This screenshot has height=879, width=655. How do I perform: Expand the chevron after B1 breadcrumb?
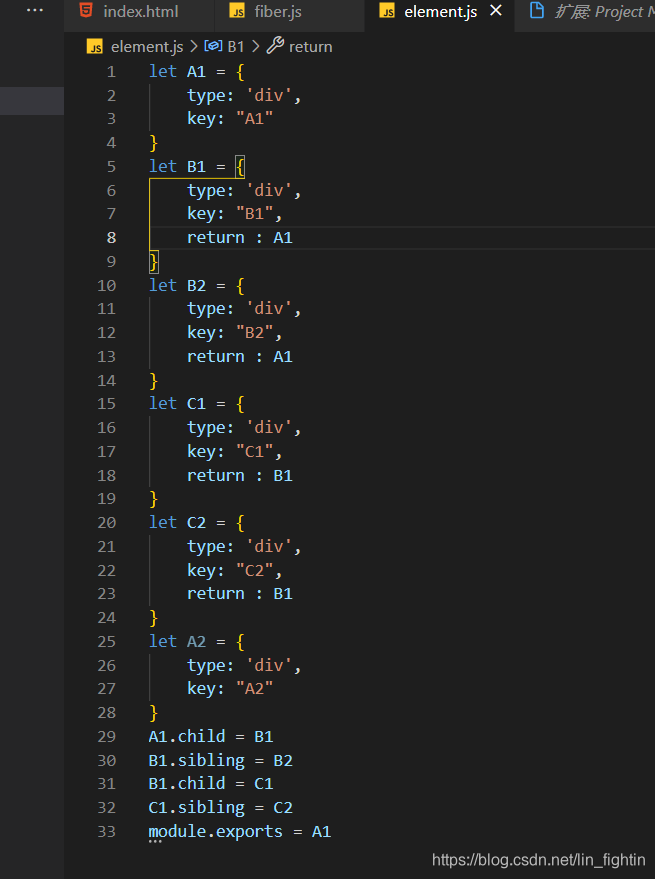point(255,47)
